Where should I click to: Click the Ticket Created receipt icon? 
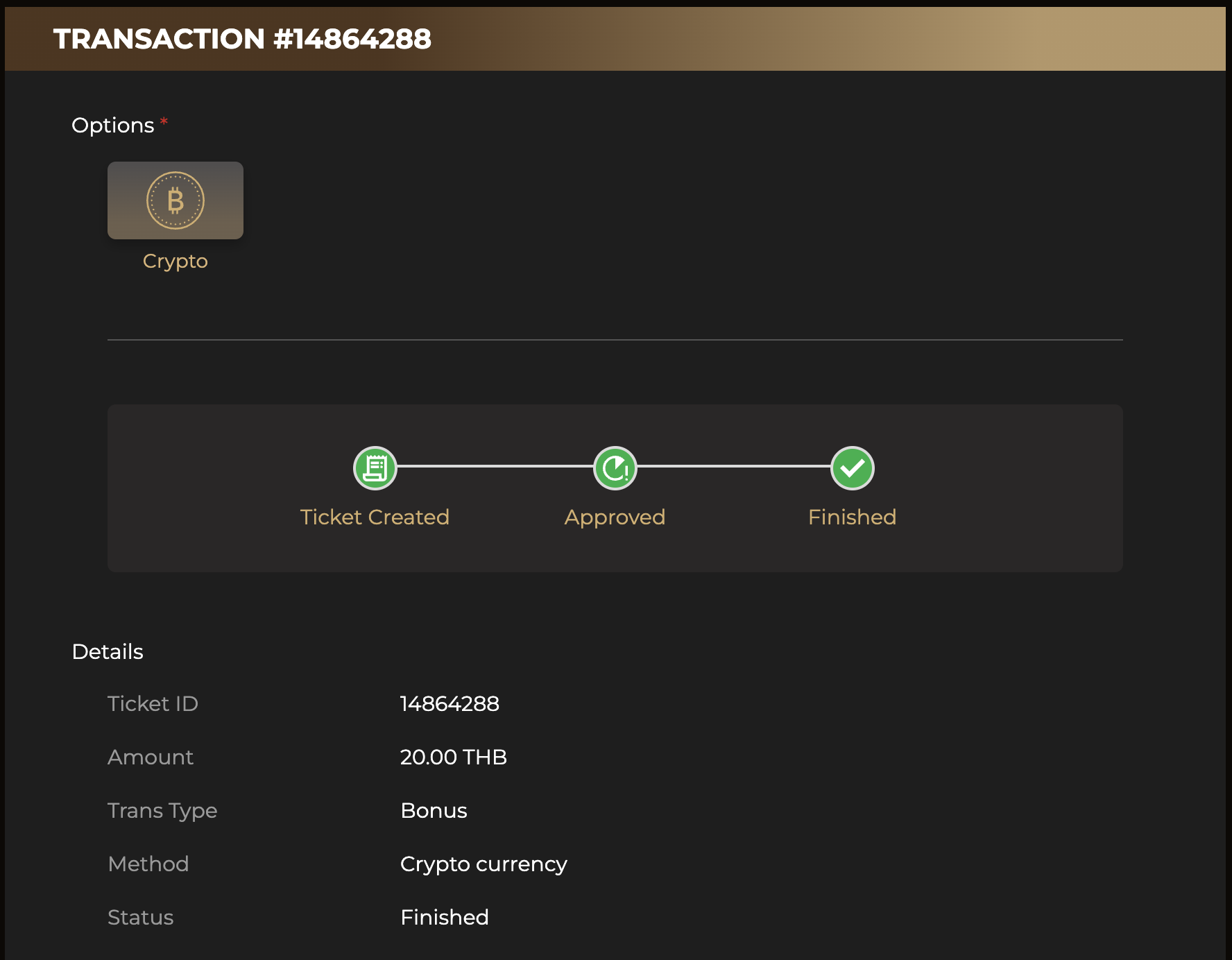point(375,468)
